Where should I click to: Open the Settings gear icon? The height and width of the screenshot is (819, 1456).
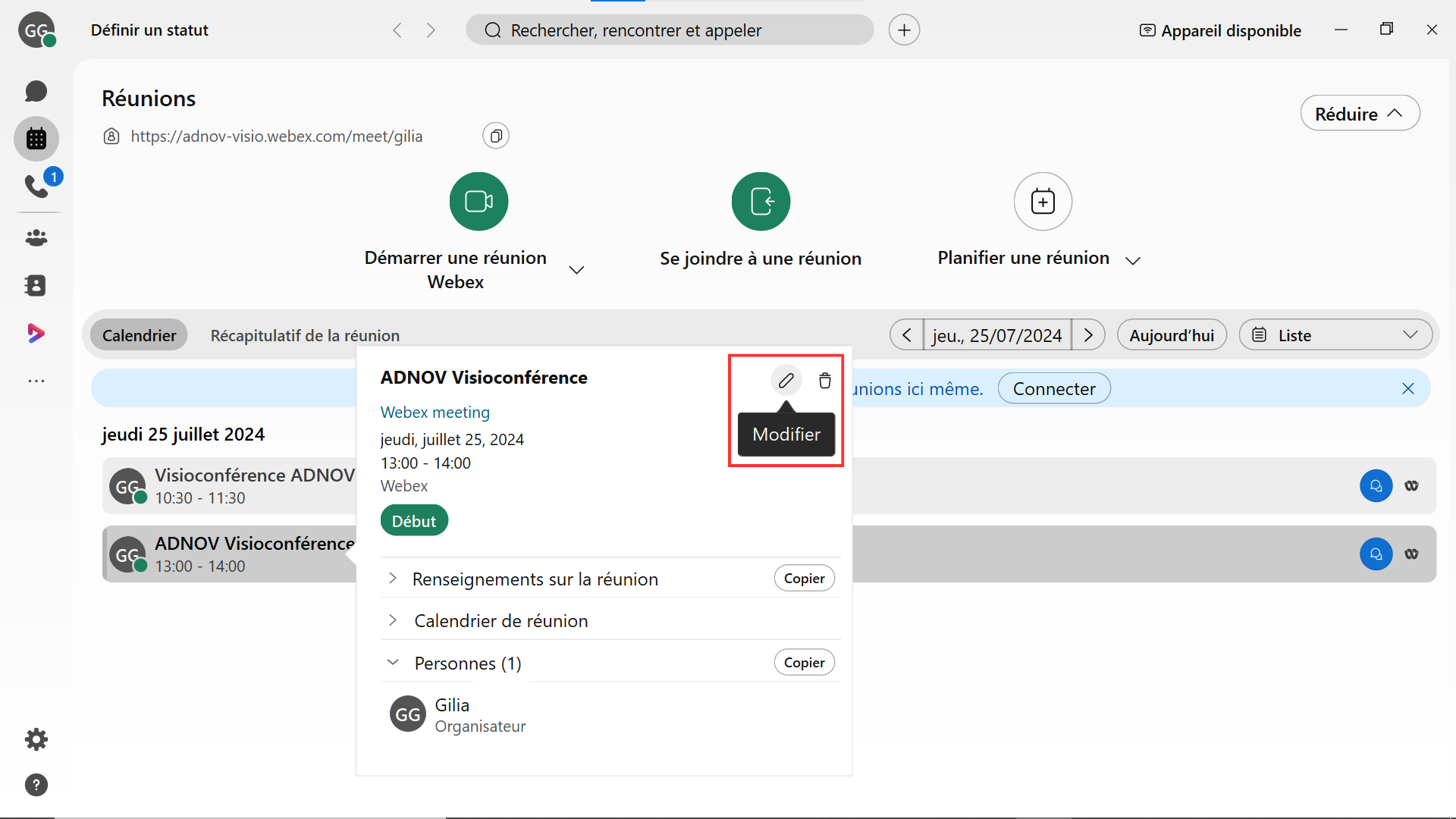tap(36, 739)
